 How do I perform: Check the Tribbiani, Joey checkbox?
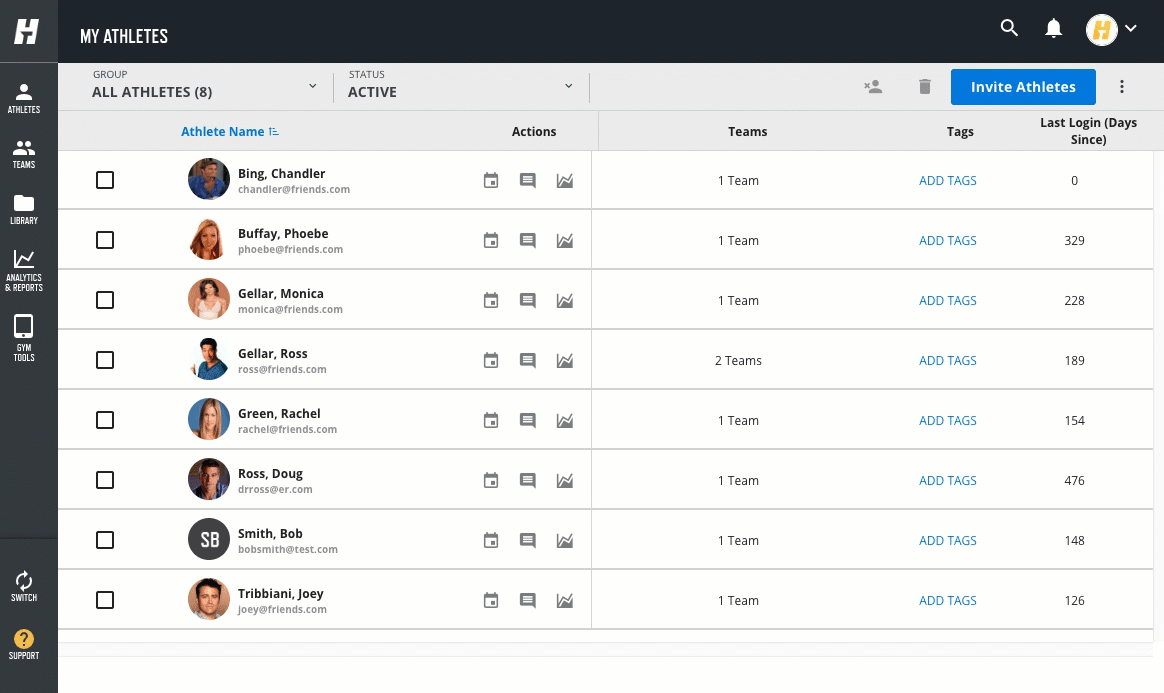pyautogui.click(x=105, y=600)
